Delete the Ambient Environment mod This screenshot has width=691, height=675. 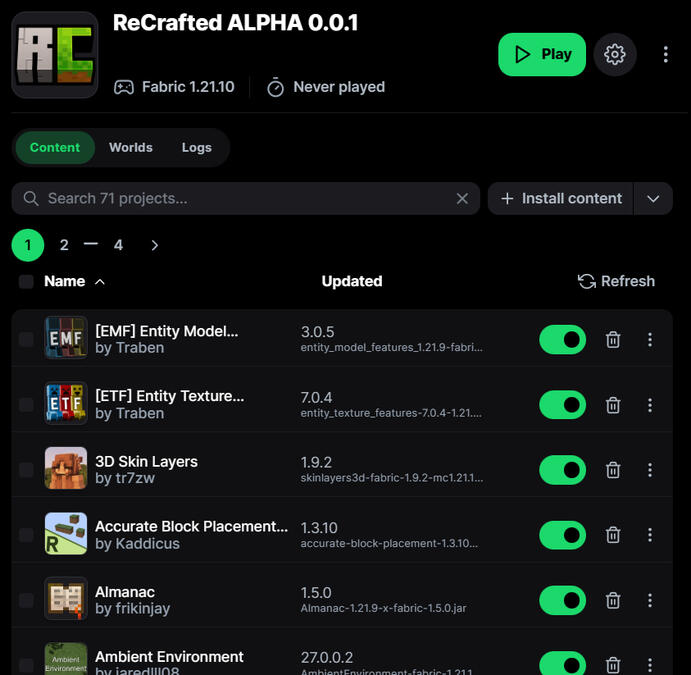tap(613, 665)
